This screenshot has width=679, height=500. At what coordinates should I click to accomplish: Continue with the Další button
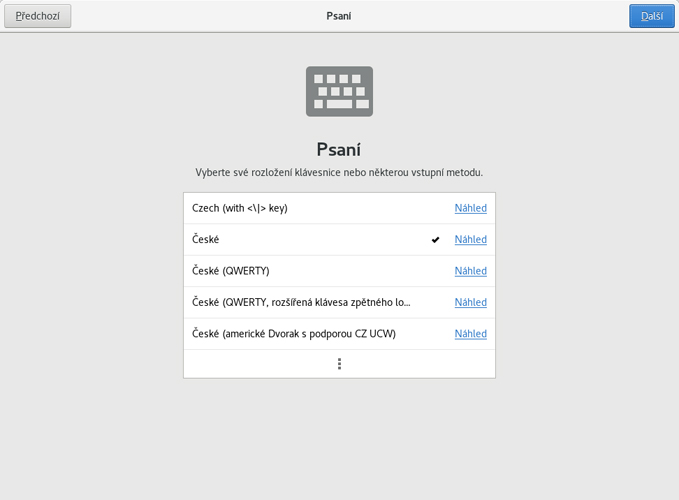(652, 16)
